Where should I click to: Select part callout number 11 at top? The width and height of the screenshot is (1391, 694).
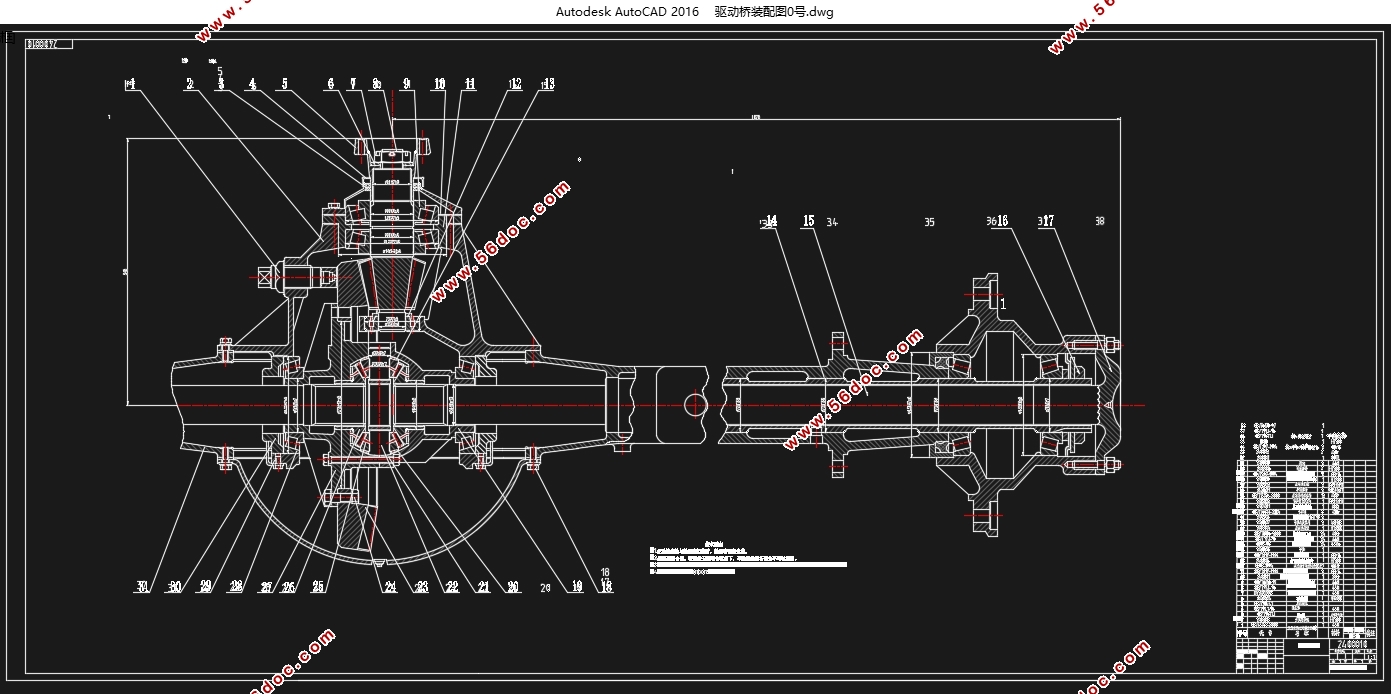[470, 85]
